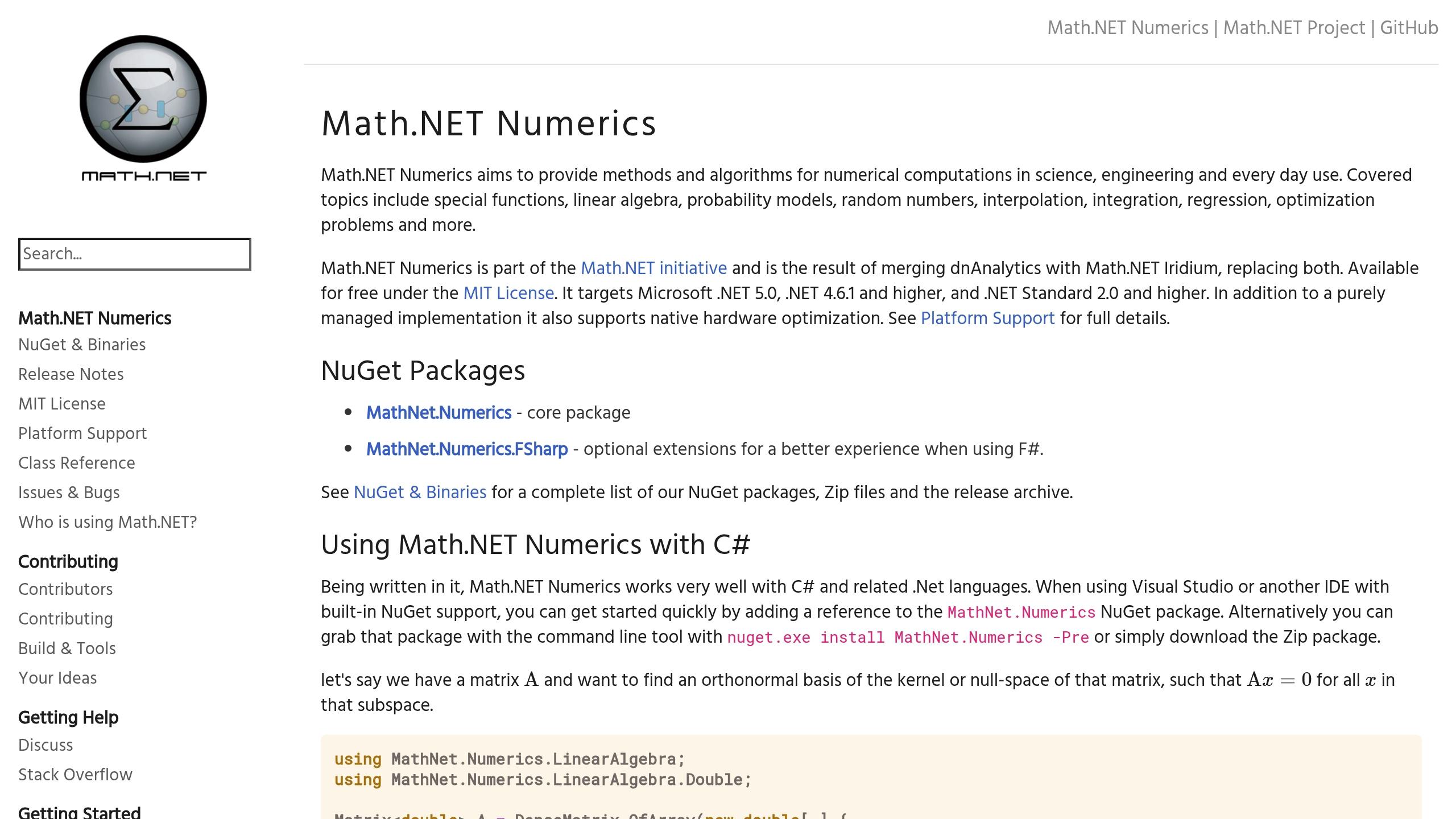This screenshot has height=819, width=1456.
Task: Open MathNet.Numerics core package link
Action: click(x=439, y=412)
